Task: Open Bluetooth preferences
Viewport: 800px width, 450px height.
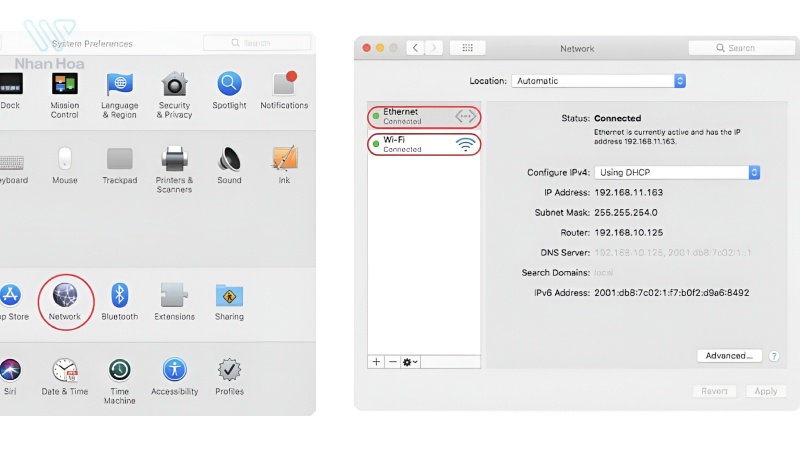Action: (120, 302)
